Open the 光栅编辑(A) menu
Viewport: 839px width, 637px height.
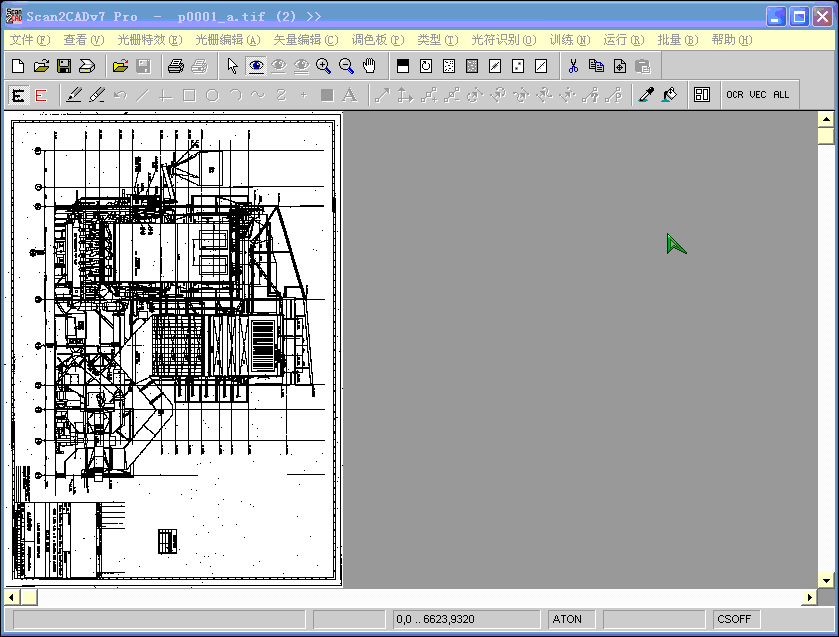point(228,40)
